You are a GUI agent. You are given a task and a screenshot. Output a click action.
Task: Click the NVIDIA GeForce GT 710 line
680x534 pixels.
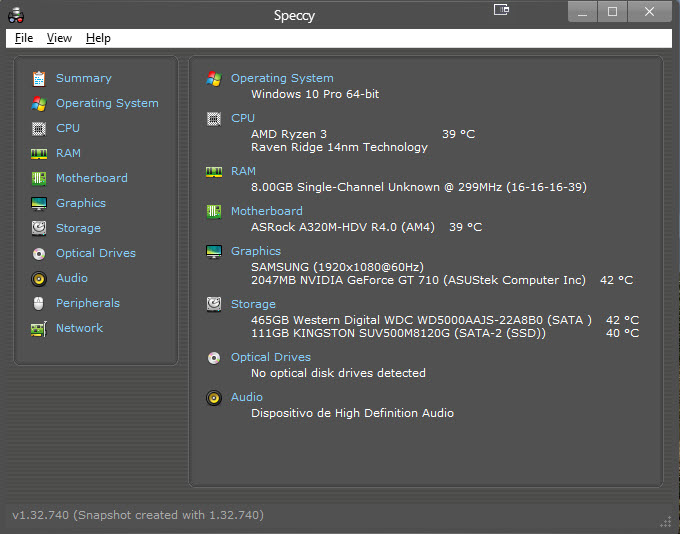coord(418,280)
